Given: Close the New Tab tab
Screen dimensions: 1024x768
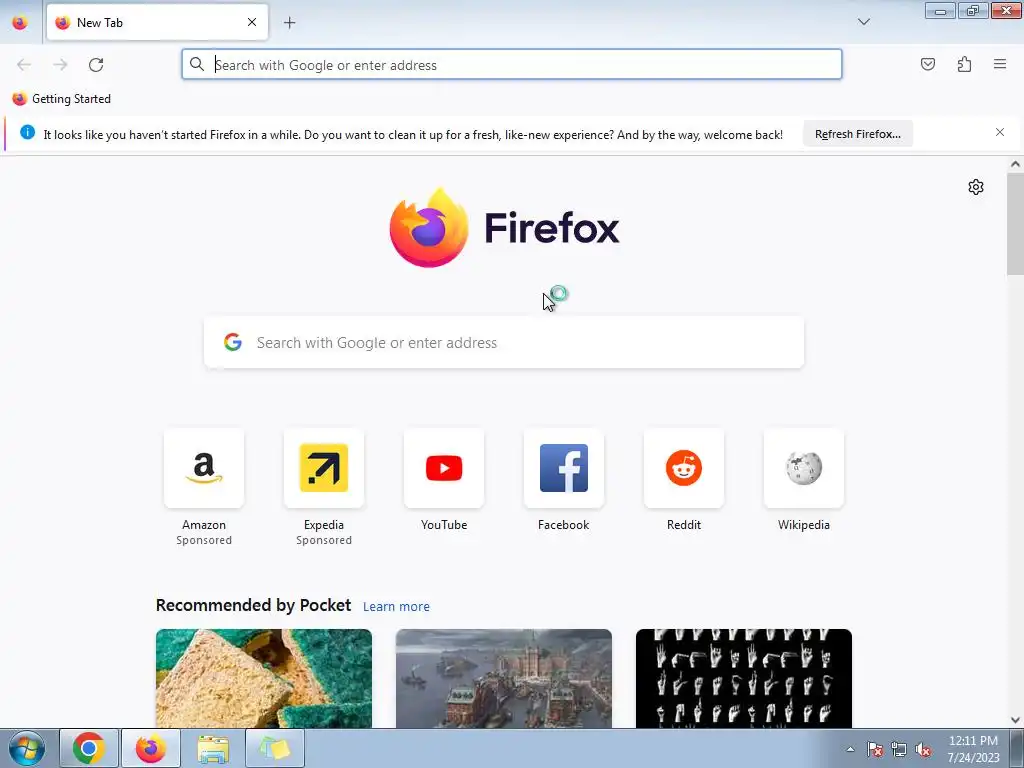Looking at the screenshot, I should tap(252, 22).
